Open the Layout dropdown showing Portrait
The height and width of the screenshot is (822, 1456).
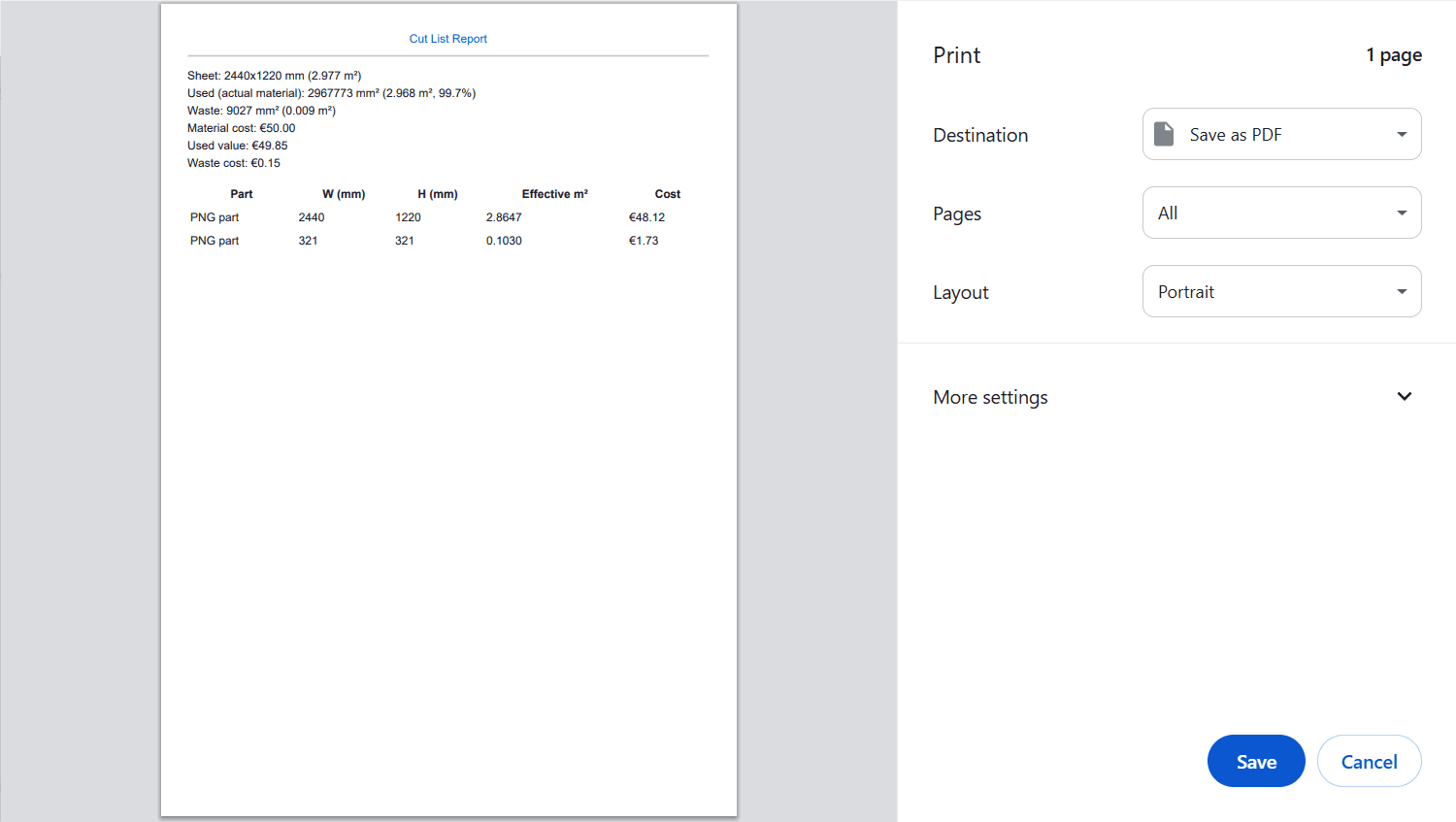(1281, 291)
